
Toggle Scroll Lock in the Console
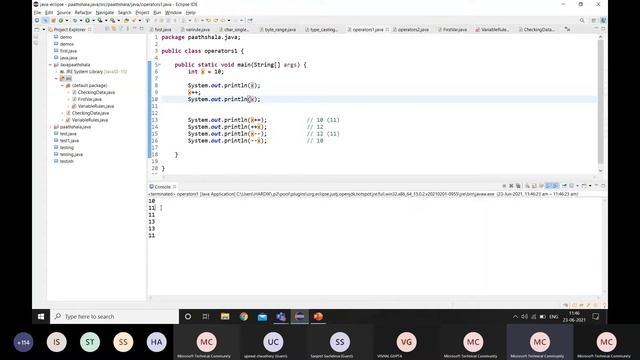(x=534, y=186)
